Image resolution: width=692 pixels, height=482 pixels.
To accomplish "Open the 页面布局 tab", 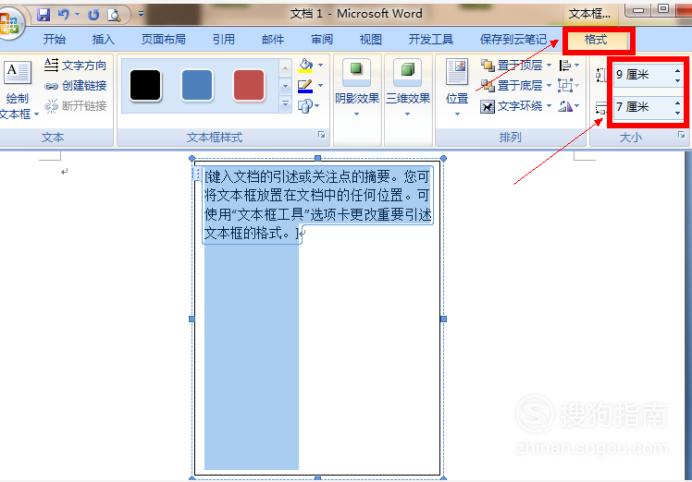I will [163, 39].
